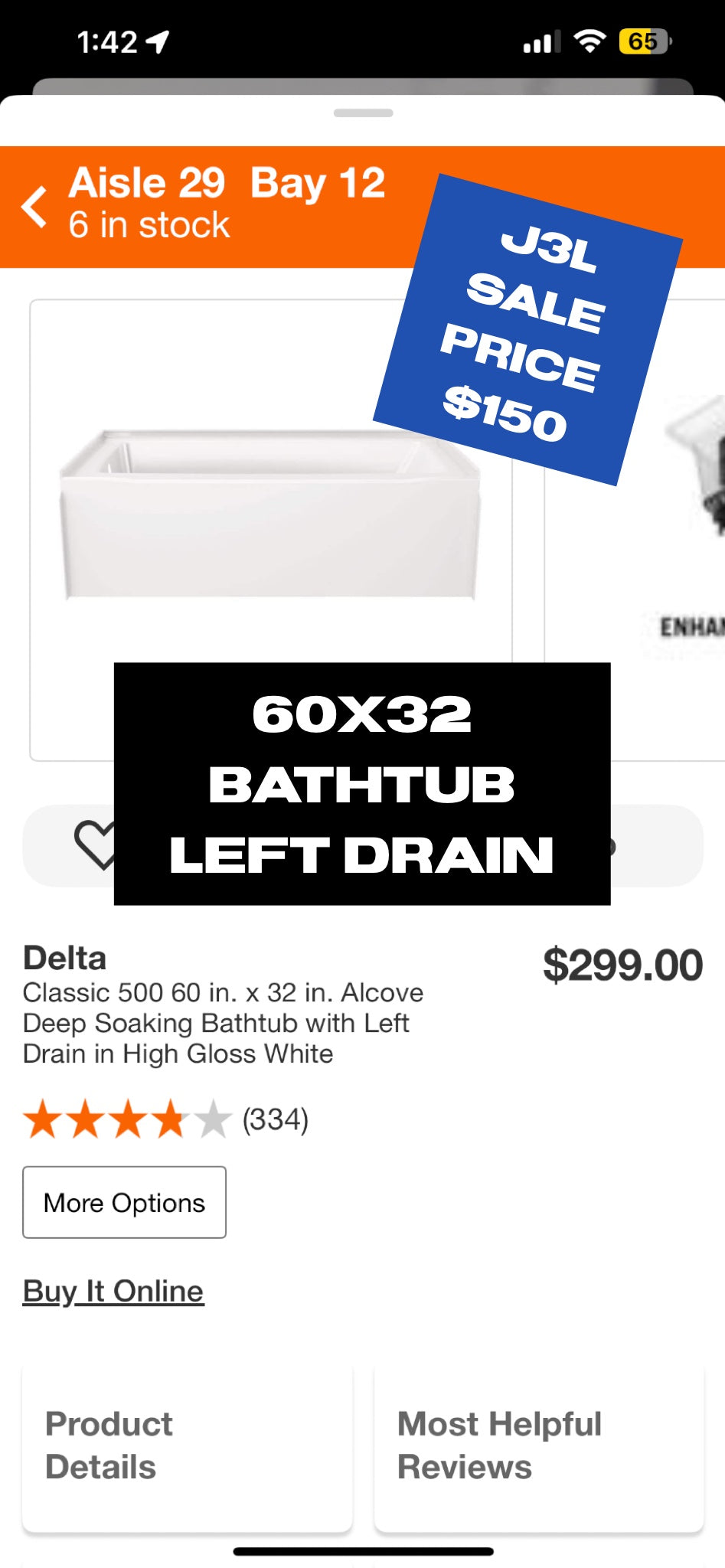The height and width of the screenshot is (1568, 725).
Task: Tap the cellular signal bars icon
Action: point(542,42)
